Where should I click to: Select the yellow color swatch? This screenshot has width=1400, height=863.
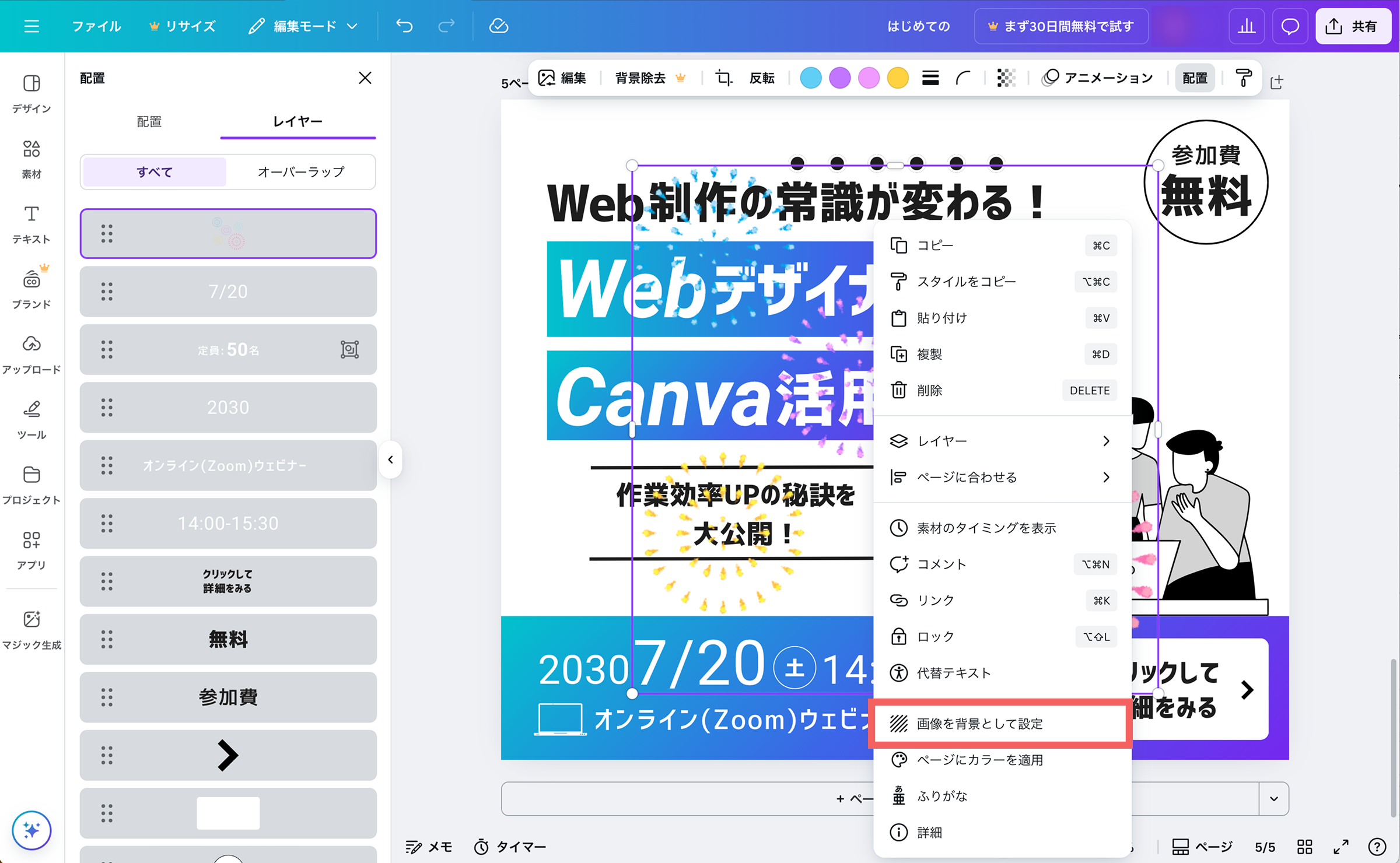[898, 78]
